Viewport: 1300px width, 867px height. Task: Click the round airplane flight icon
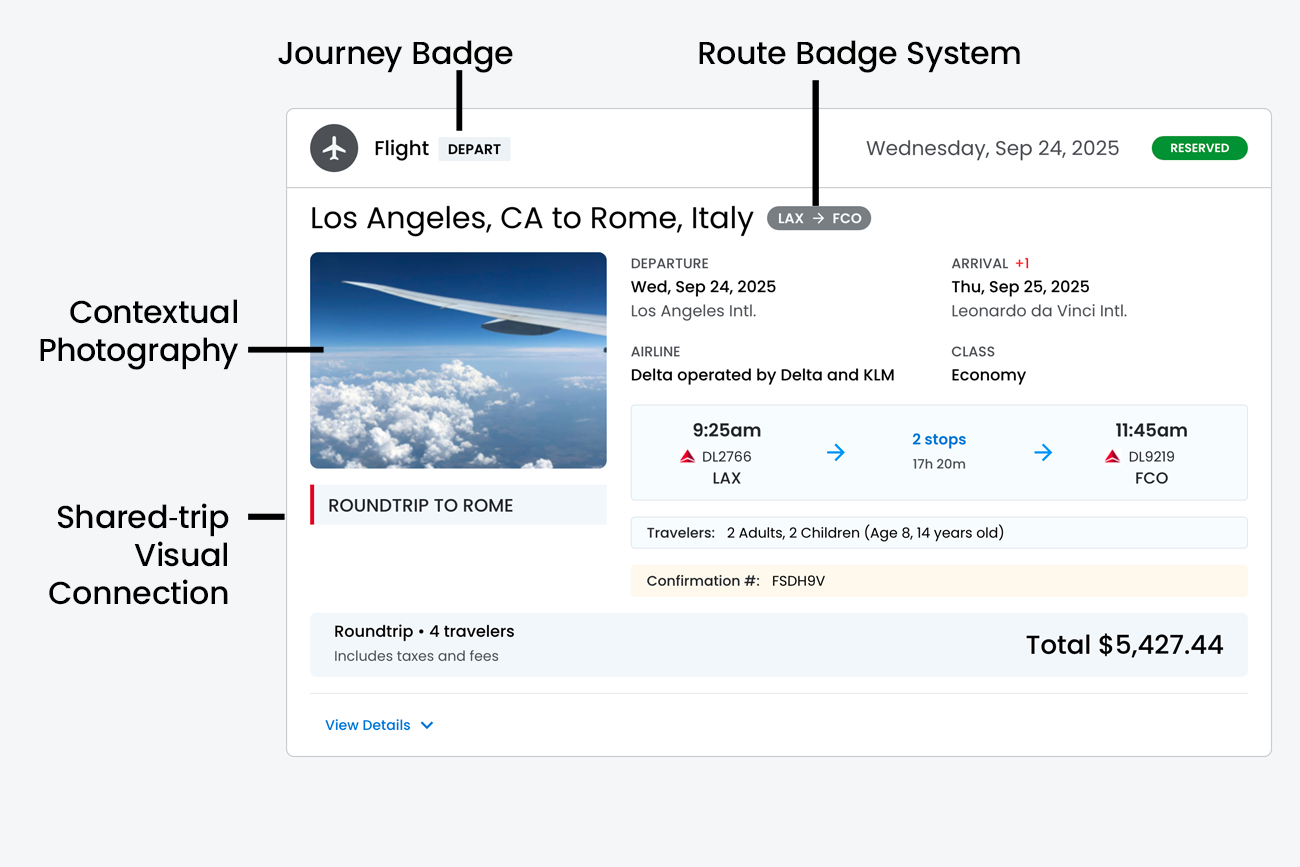(334, 148)
